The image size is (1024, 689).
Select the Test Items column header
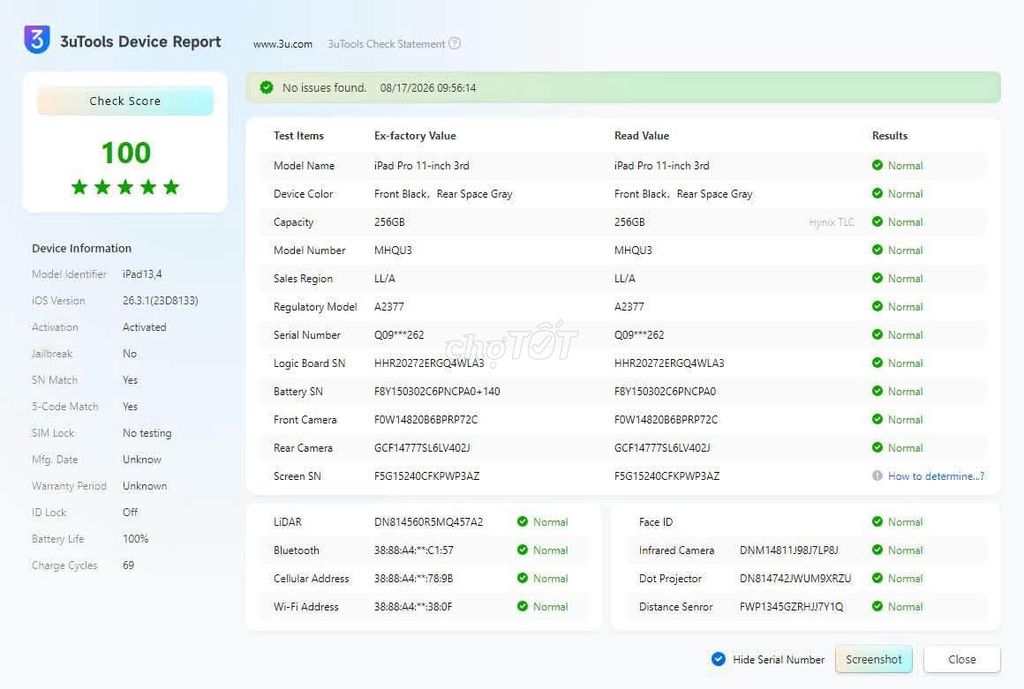[298, 136]
